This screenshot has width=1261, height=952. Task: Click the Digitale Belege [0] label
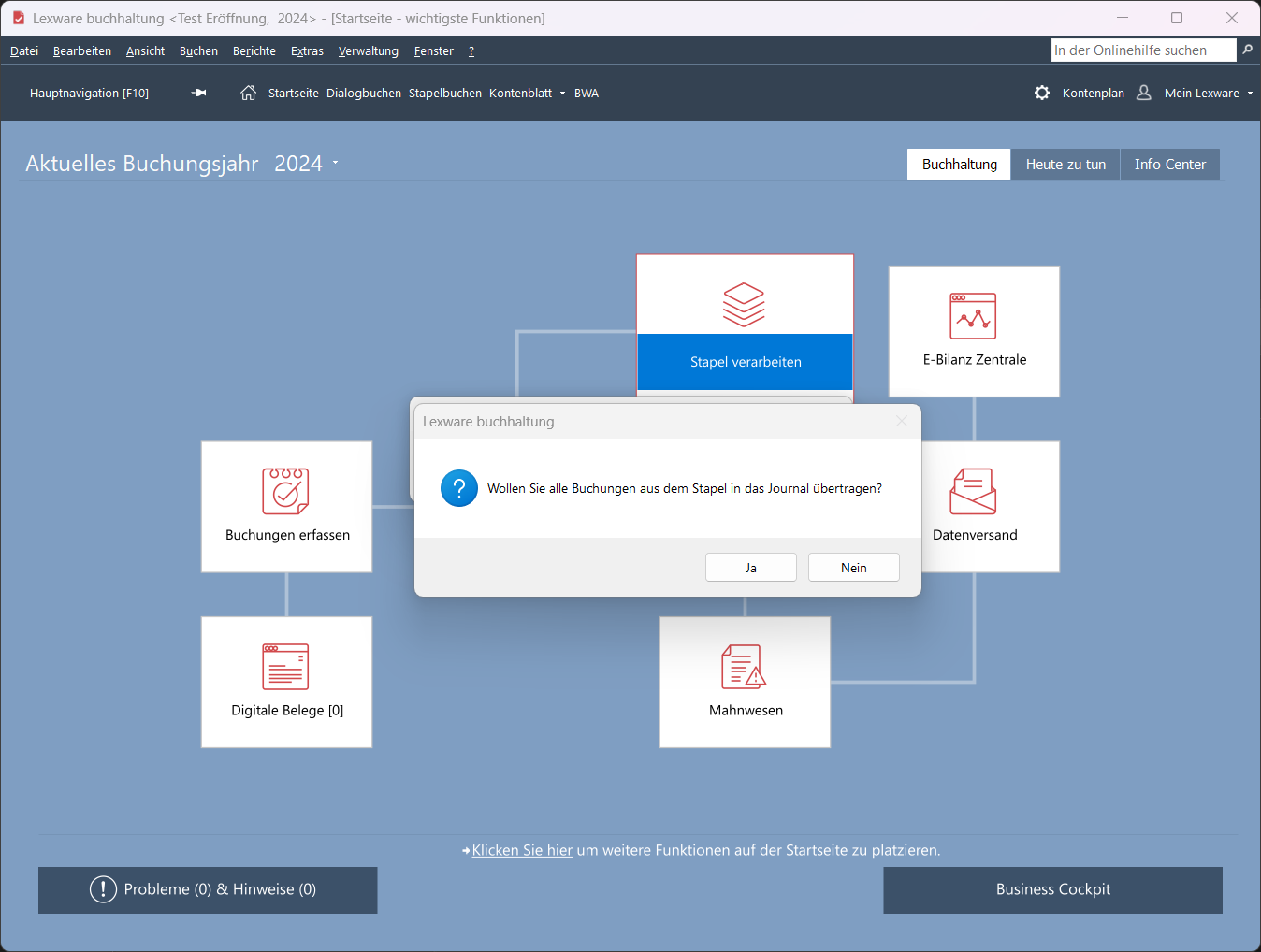(287, 710)
